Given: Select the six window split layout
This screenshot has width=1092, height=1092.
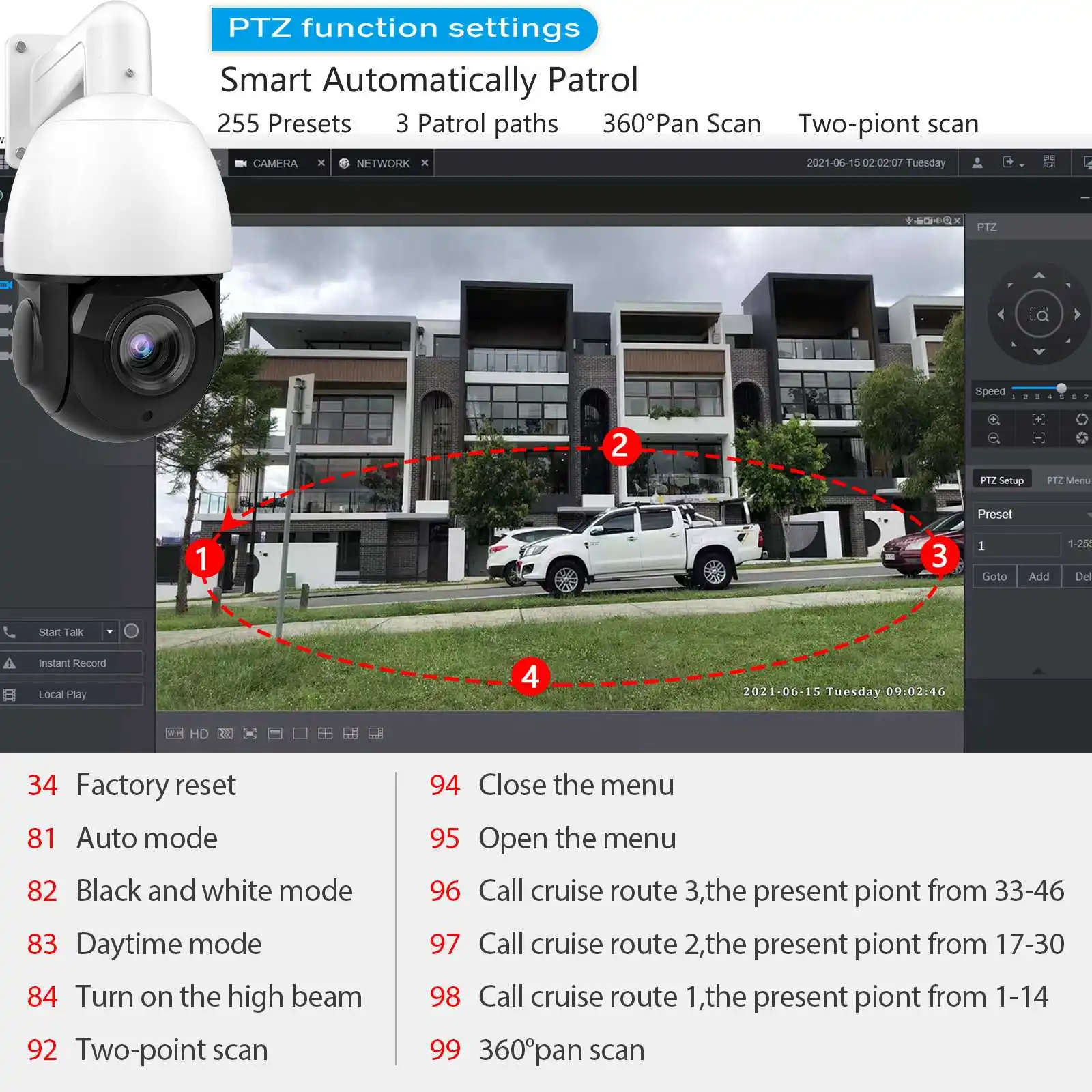Looking at the screenshot, I should pyautogui.click(x=350, y=734).
